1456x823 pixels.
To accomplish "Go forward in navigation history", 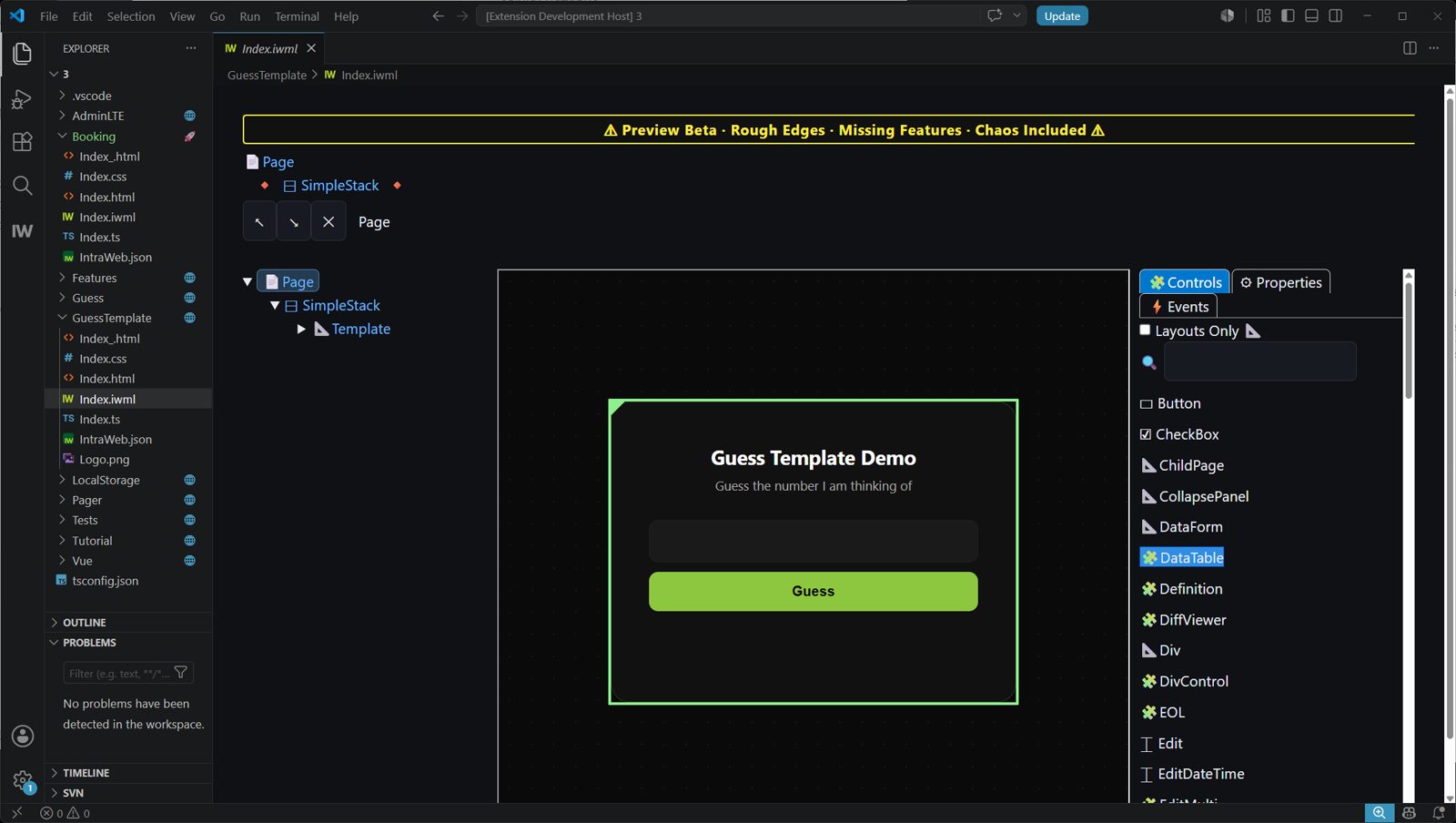I will pyautogui.click(x=462, y=15).
